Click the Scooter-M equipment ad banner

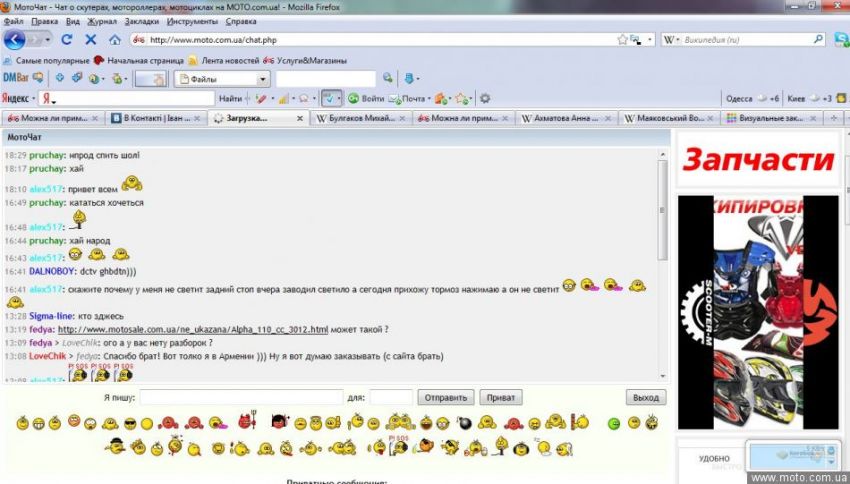758,312
